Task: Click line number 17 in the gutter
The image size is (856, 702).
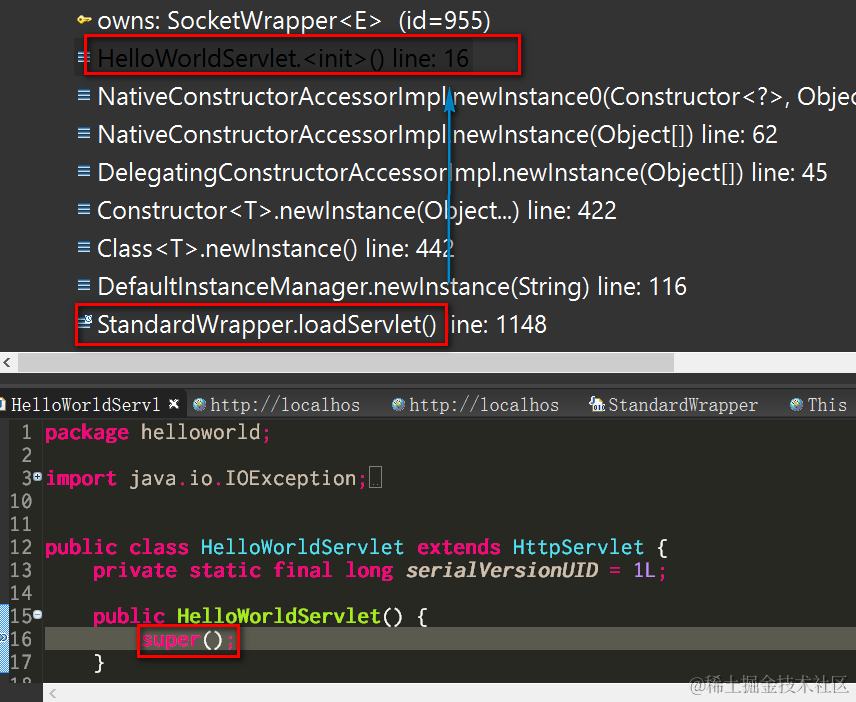Action: point(21,662)
